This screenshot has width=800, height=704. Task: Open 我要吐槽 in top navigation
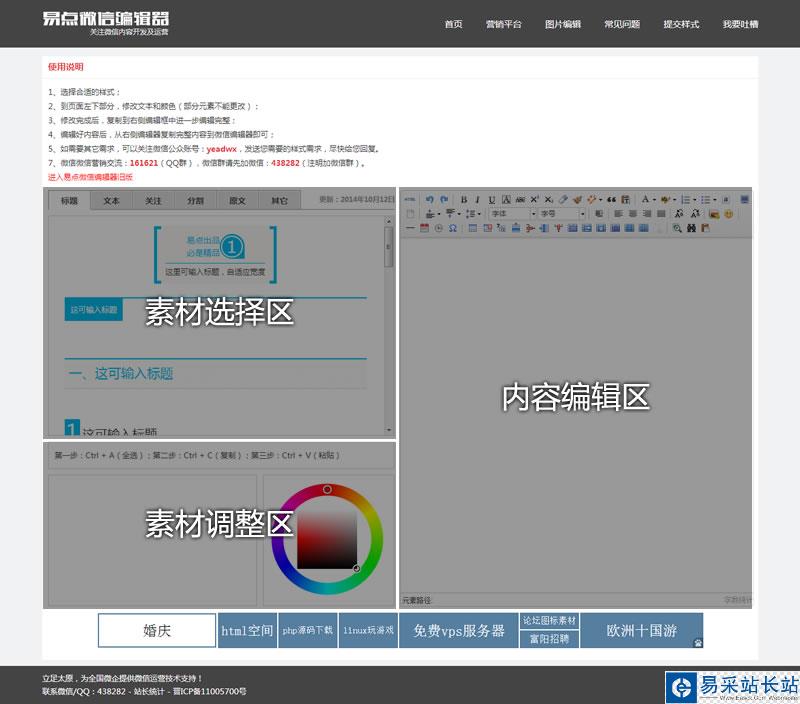click(x=740, y=24)
